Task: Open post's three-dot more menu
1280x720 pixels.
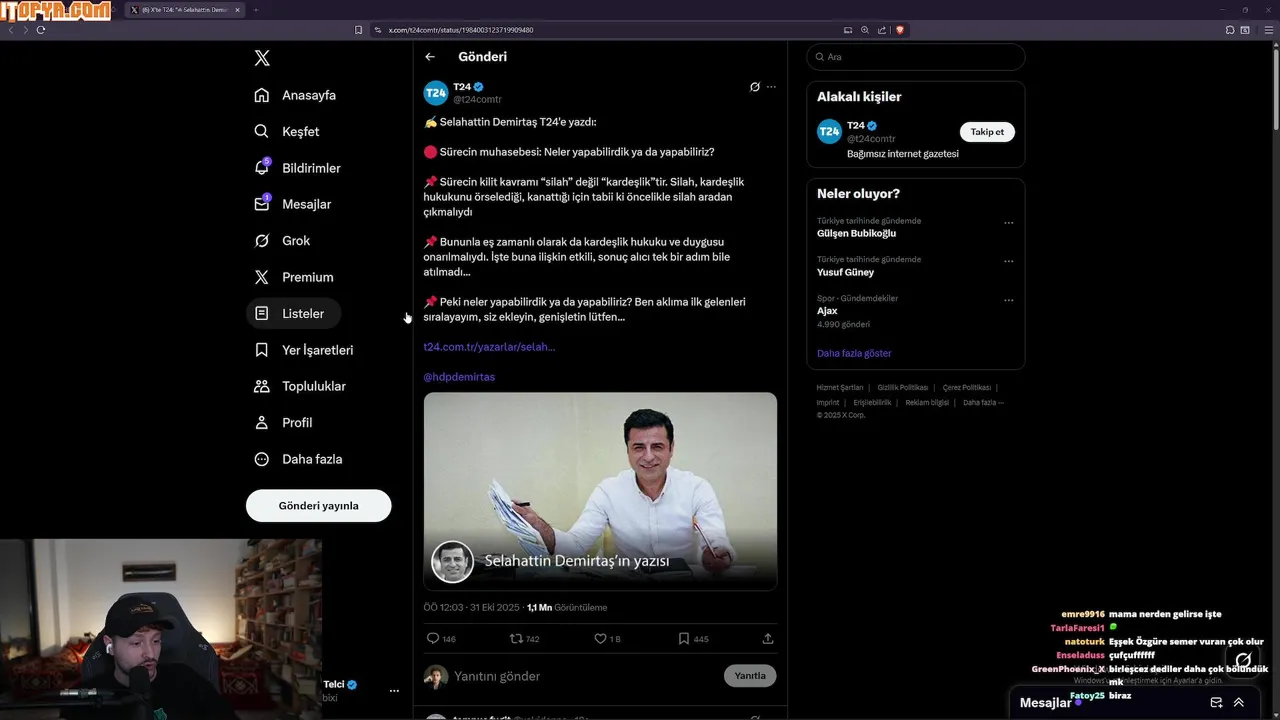Action: [x=771, y=87]
